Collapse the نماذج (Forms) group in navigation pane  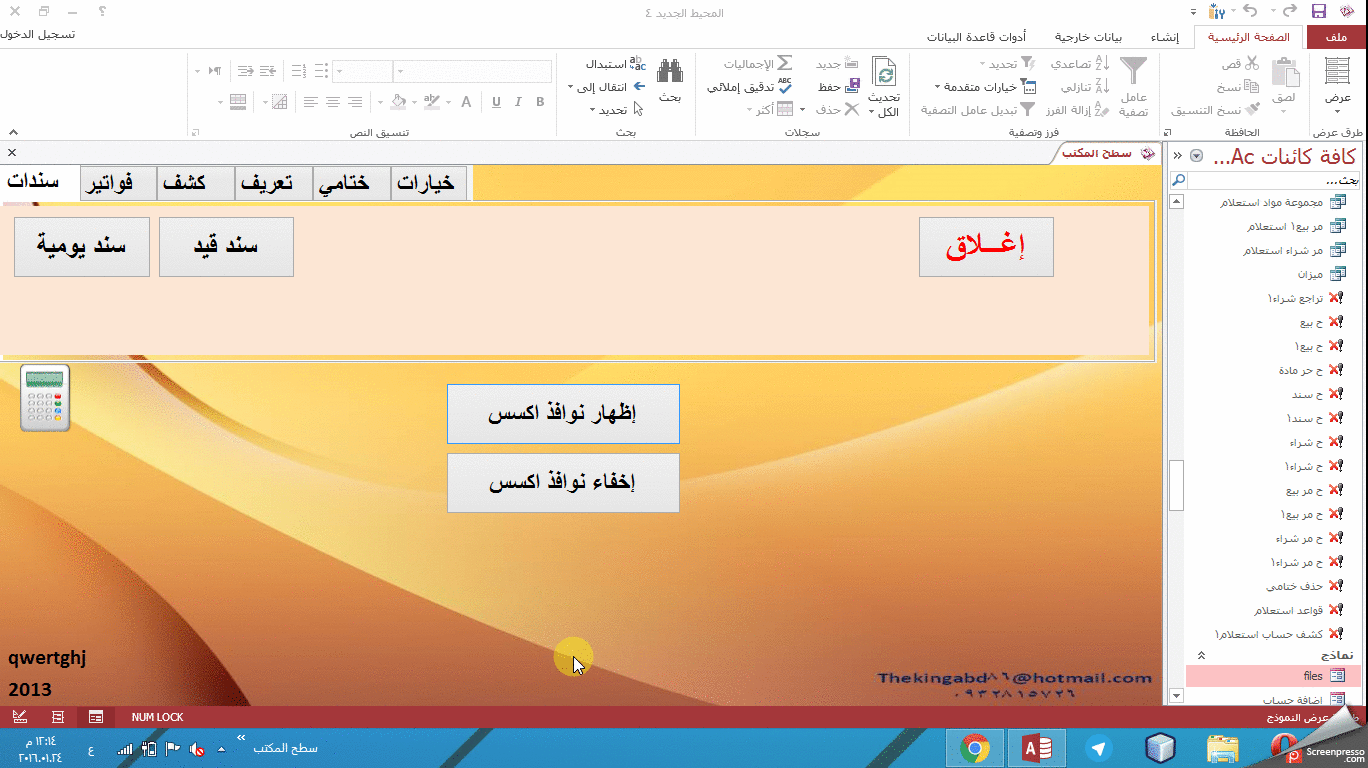tap(1201, 655)
